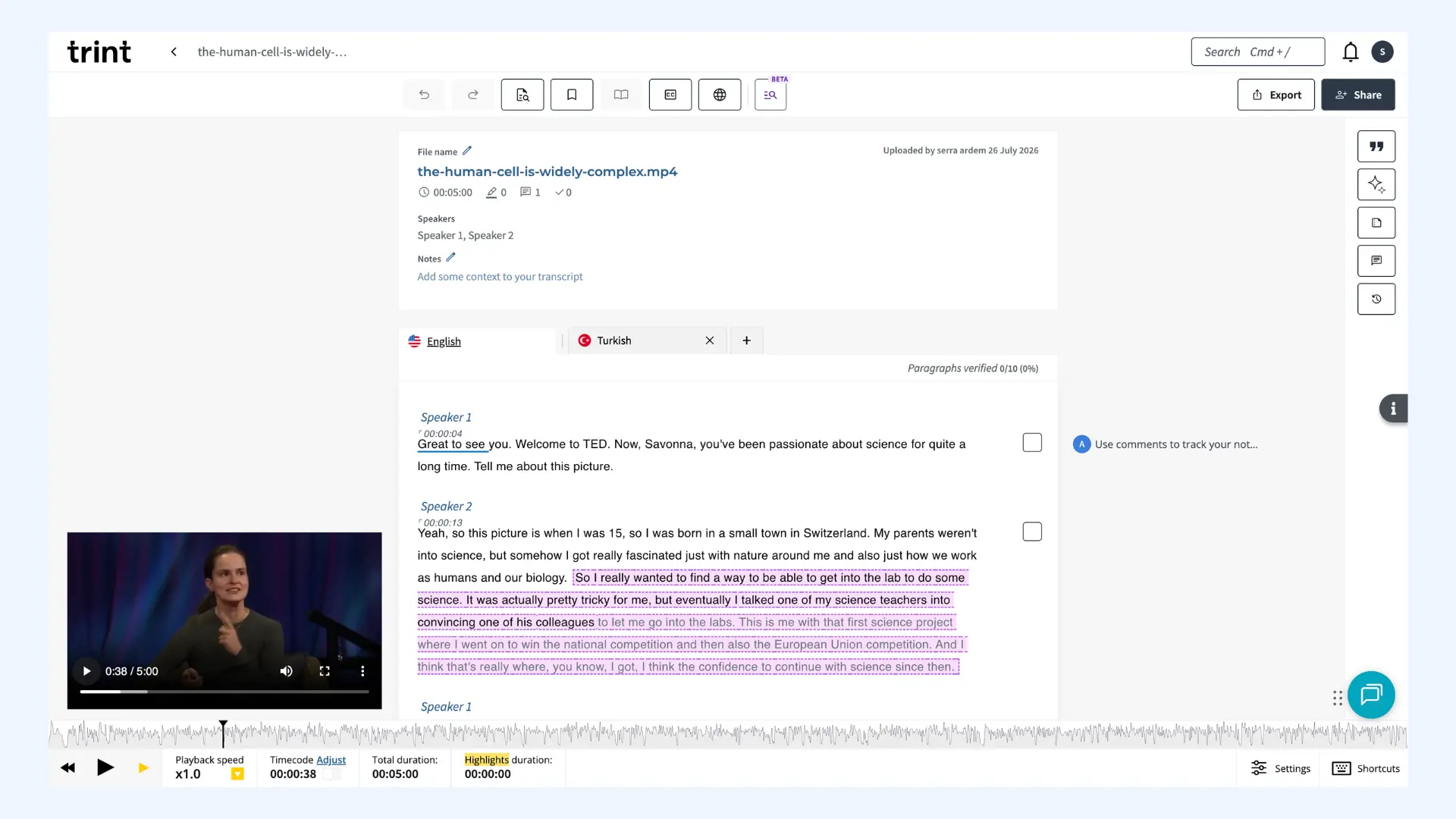This screenshot has height=819, width=1456.
Task: Click the drag-handle dots beside chat widget
Action: [1338, 698]
